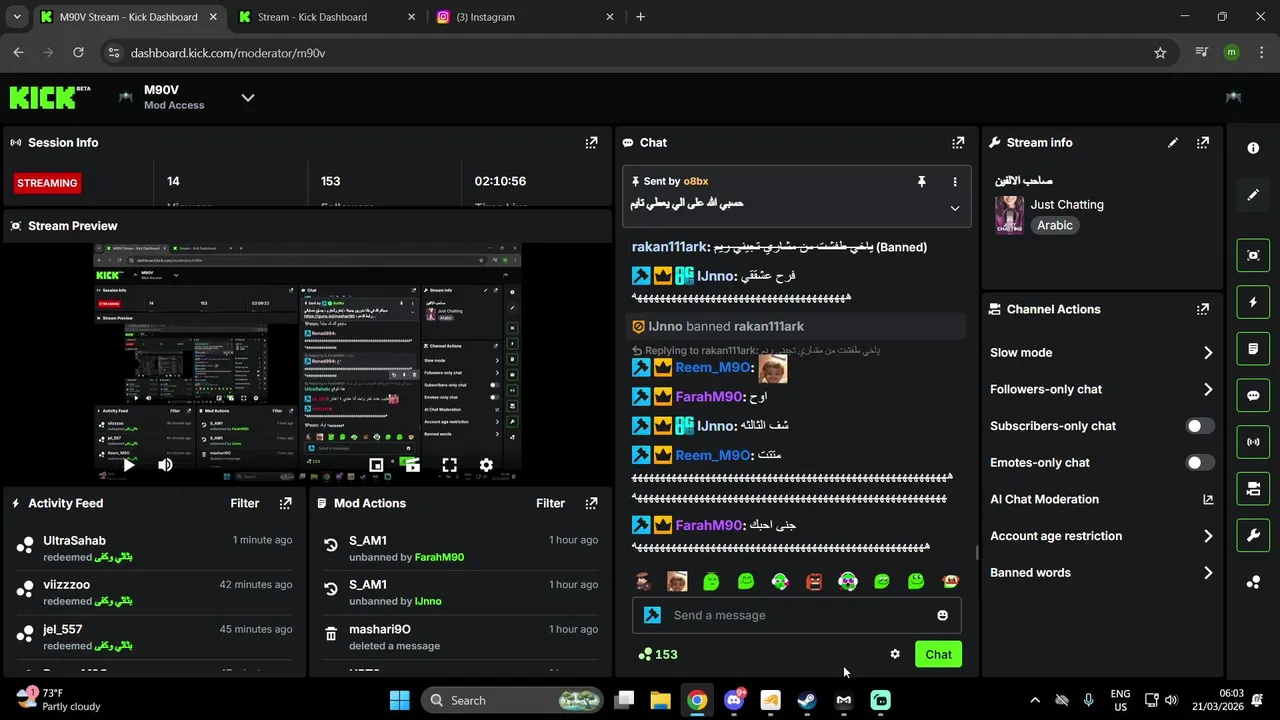Open Discord from taskbar
The image size is (1280, 720).
[733, 700]
